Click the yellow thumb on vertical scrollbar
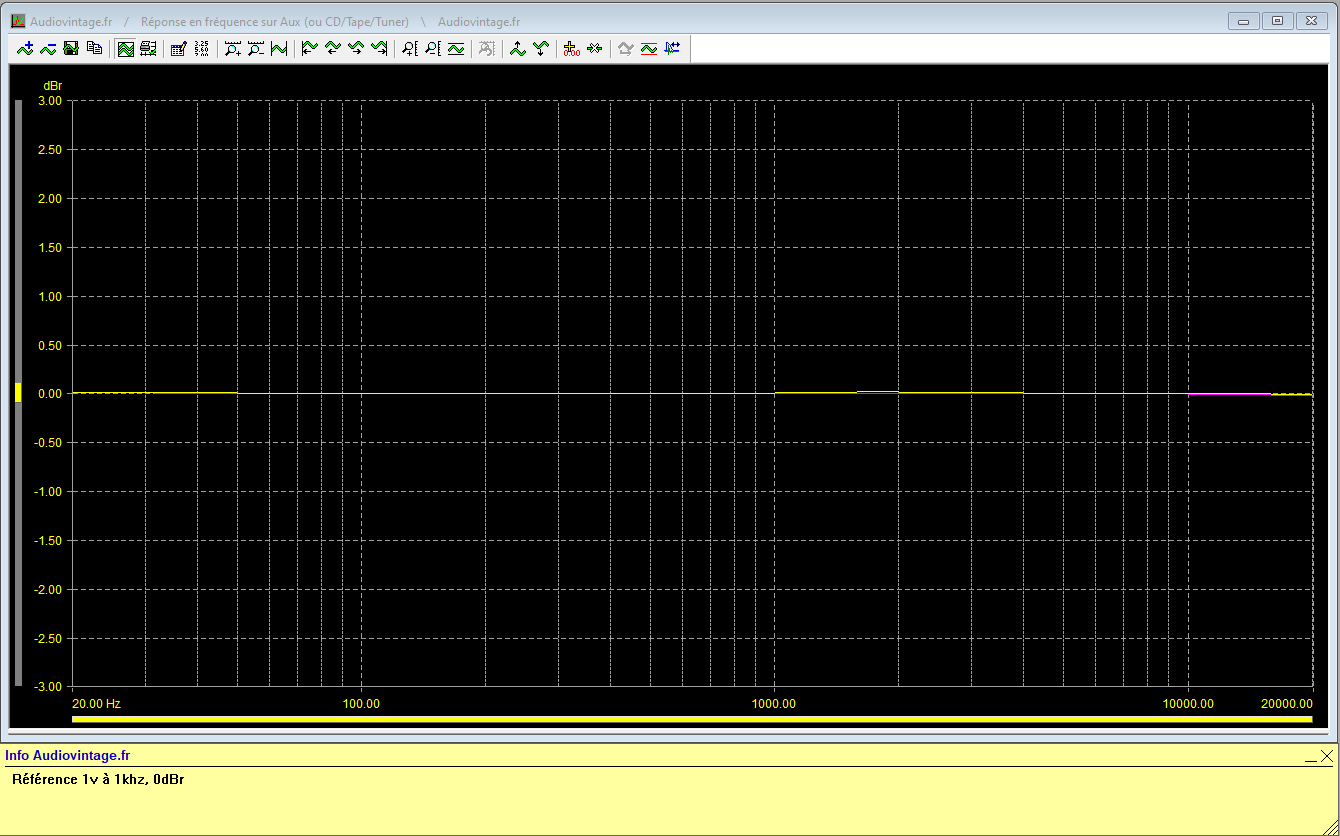This screenshot has height=836, width=1340. click(x=17, y=393)
